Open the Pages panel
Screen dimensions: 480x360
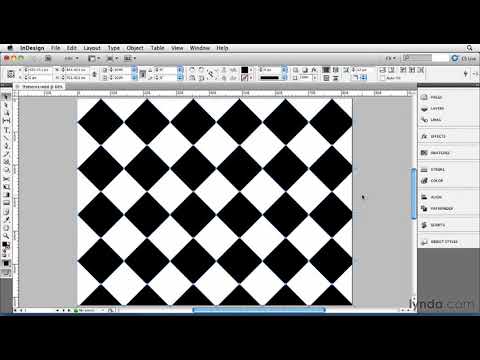[433, 97]
